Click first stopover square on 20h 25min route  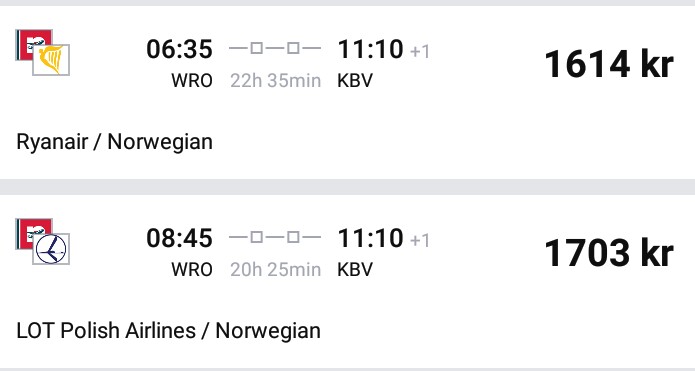257,237
